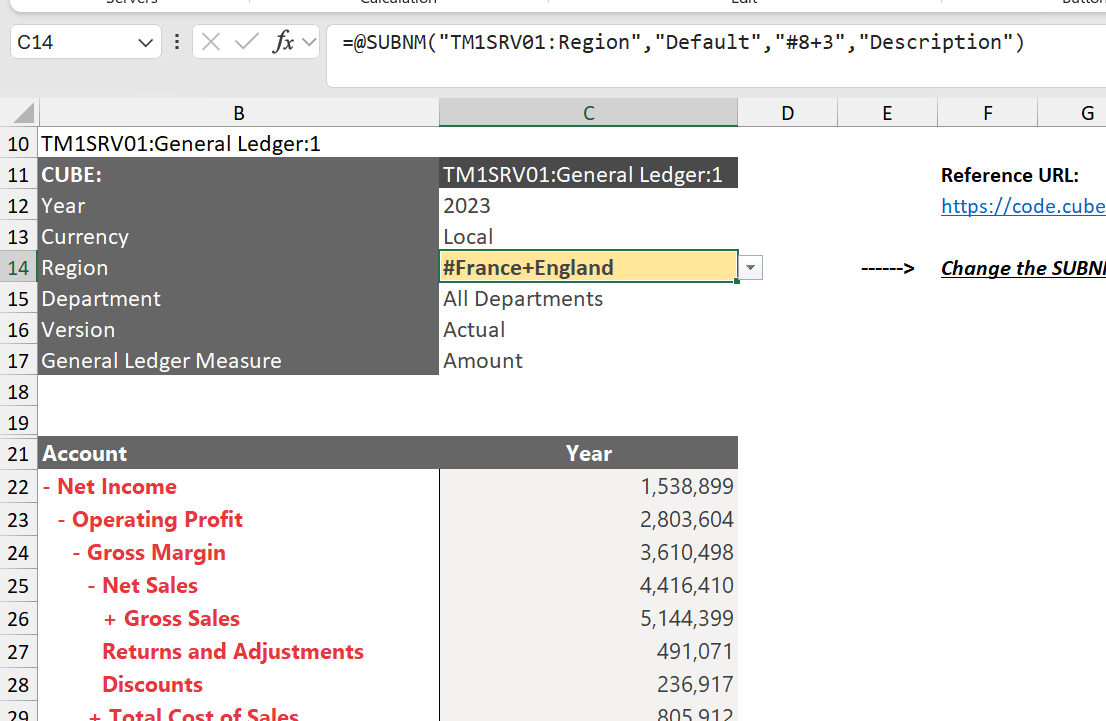Cancel the formula bar entry
The image size is (1106, 721).
tap(210, 42)
